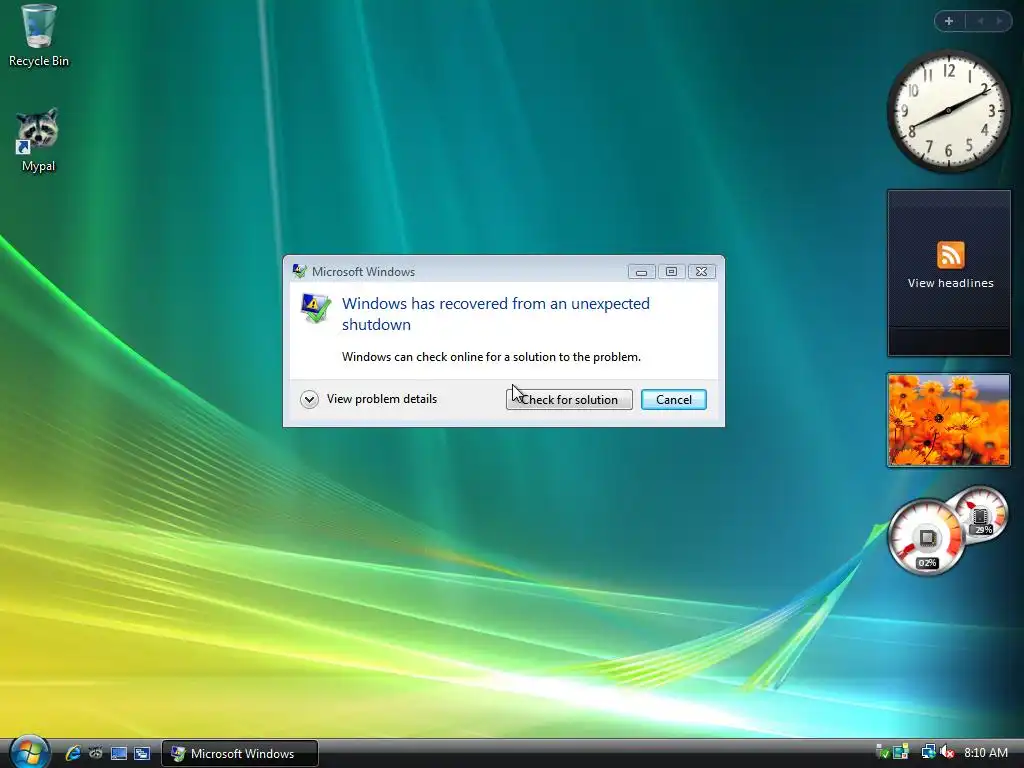Click the sidebar next page arrow
The image size is (1024, 768).
pos(999,21)
